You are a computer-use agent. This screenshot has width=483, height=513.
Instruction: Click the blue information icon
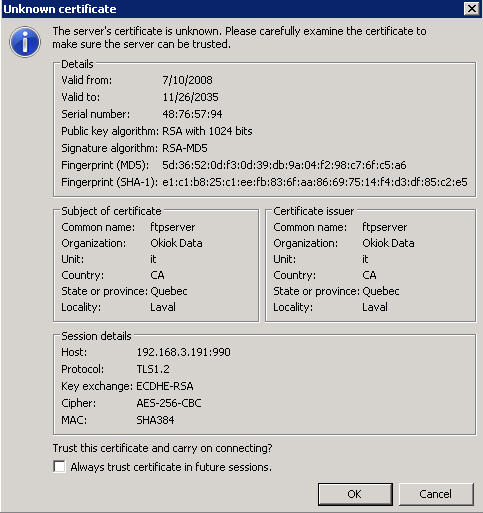pyautogui.click(x=25, y=42)
